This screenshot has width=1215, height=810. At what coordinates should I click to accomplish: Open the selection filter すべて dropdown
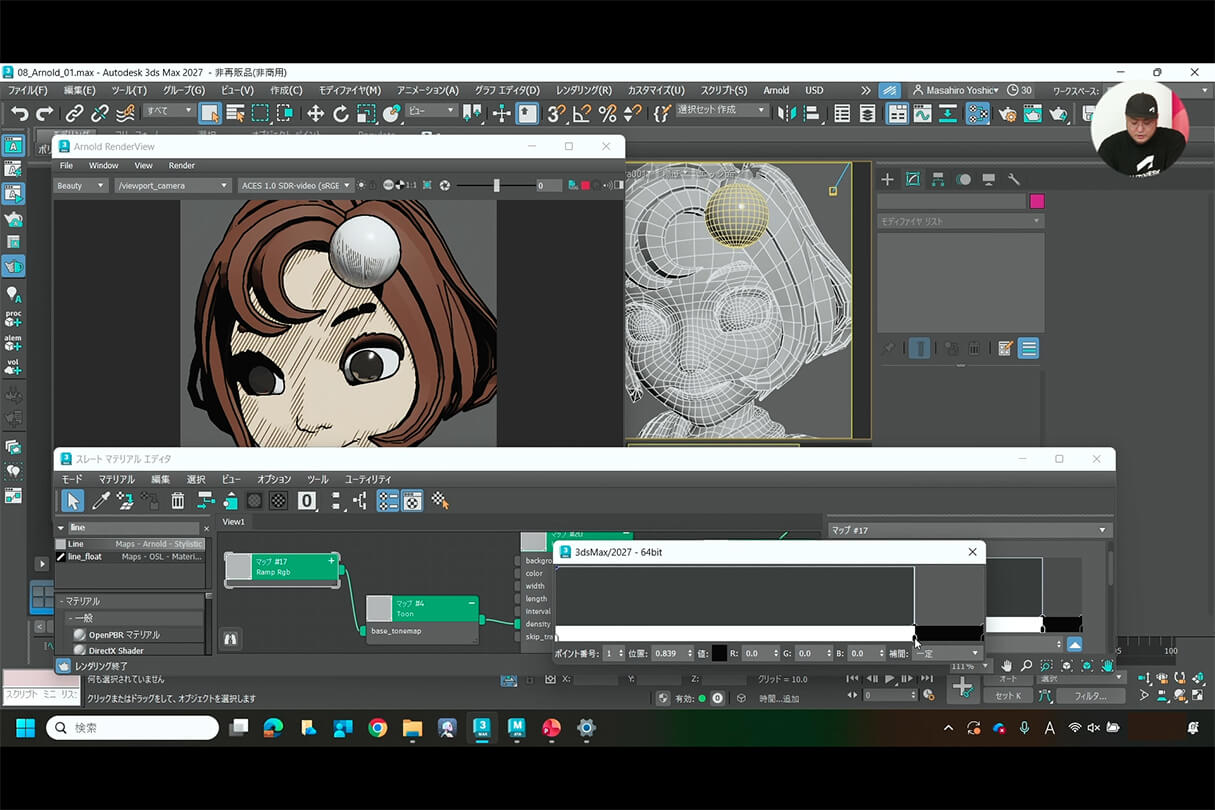[x=168, y=111]
